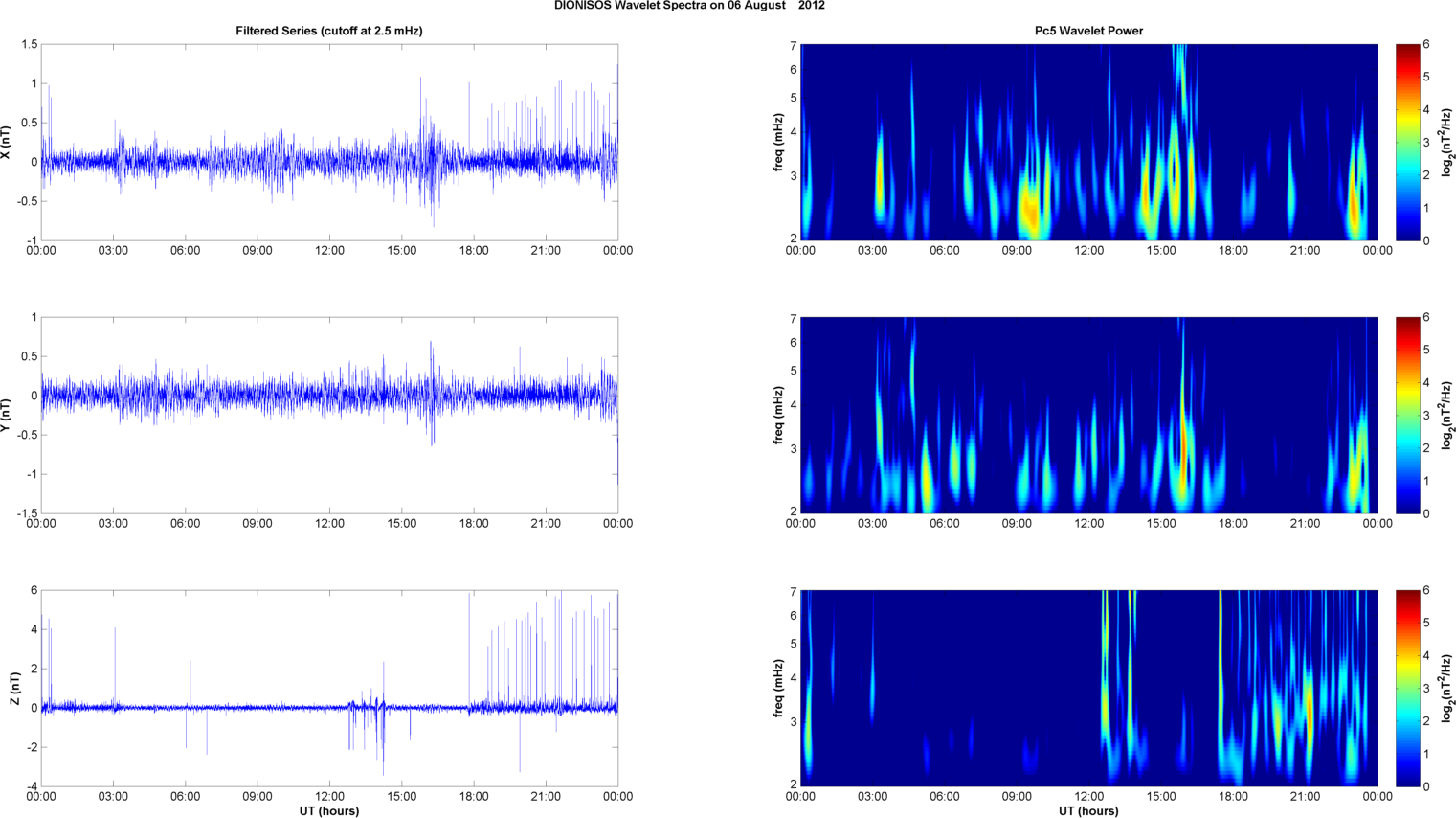Image resolution: width=1456 pixels, height=818 pixels.
Task: Click the Y (nT) filtered time series plot
Action: tap(329, 415)
